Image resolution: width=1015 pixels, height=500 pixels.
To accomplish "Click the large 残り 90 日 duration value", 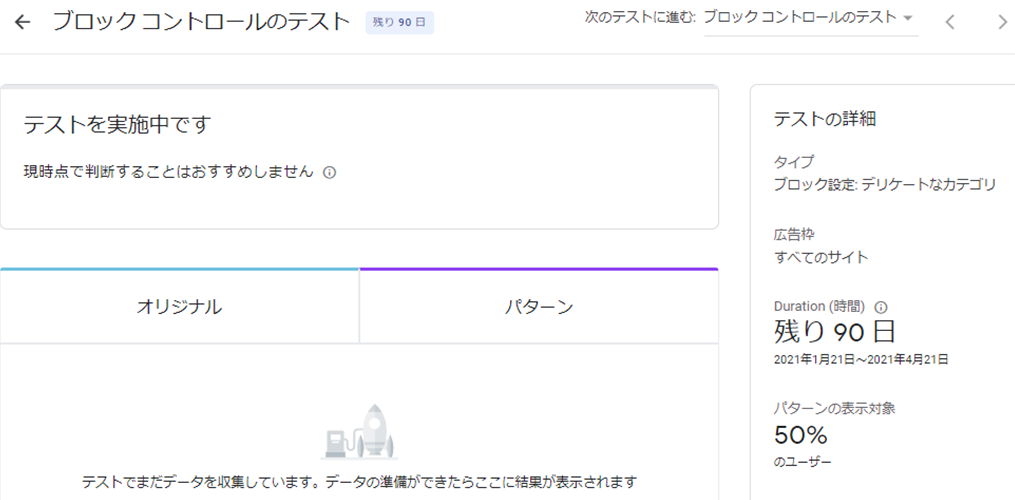I will coord(834,332).
